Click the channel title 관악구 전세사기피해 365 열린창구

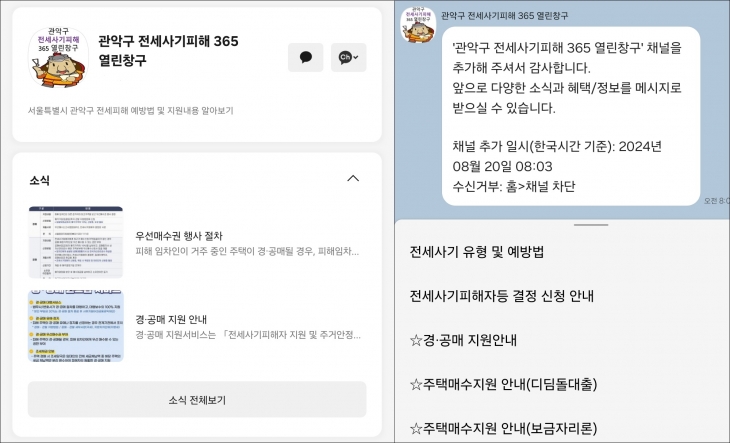(168, 50)
